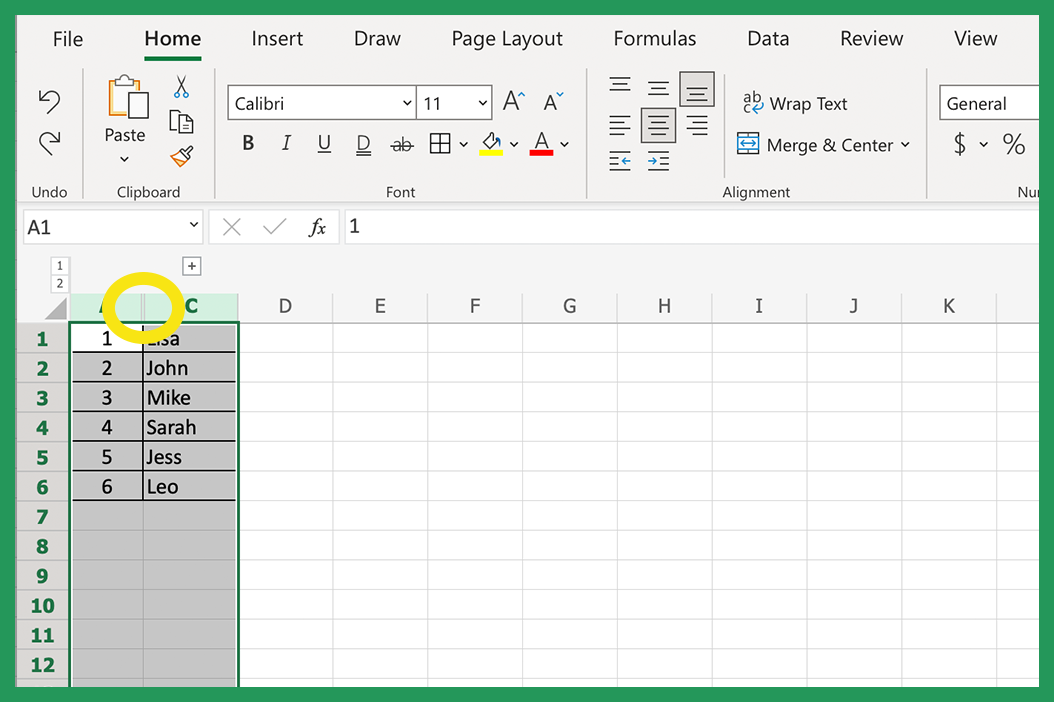Toggle underline formatting
This screenshot has height=702, width=1054.
[x=323, y=143]
